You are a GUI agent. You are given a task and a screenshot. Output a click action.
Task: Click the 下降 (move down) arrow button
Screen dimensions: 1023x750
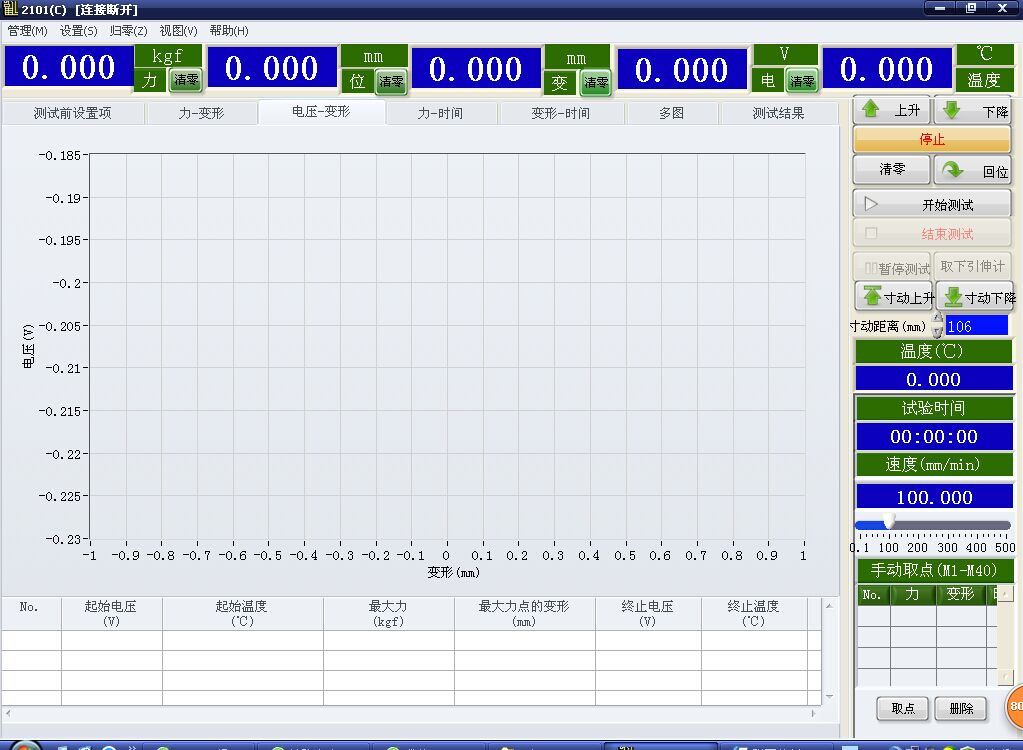[x=972, y=111]
